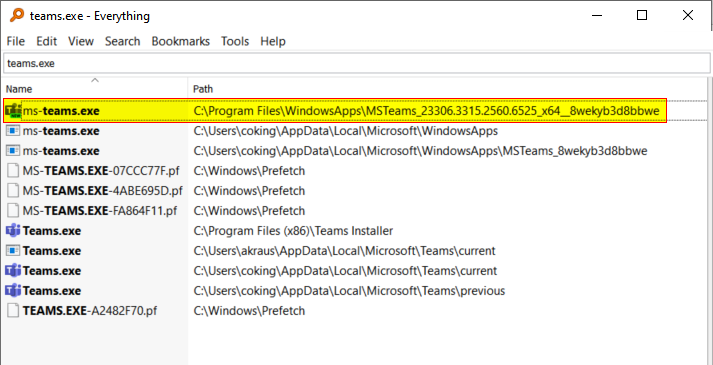Click Teams icon of Teams Installer row

[13, 230]
